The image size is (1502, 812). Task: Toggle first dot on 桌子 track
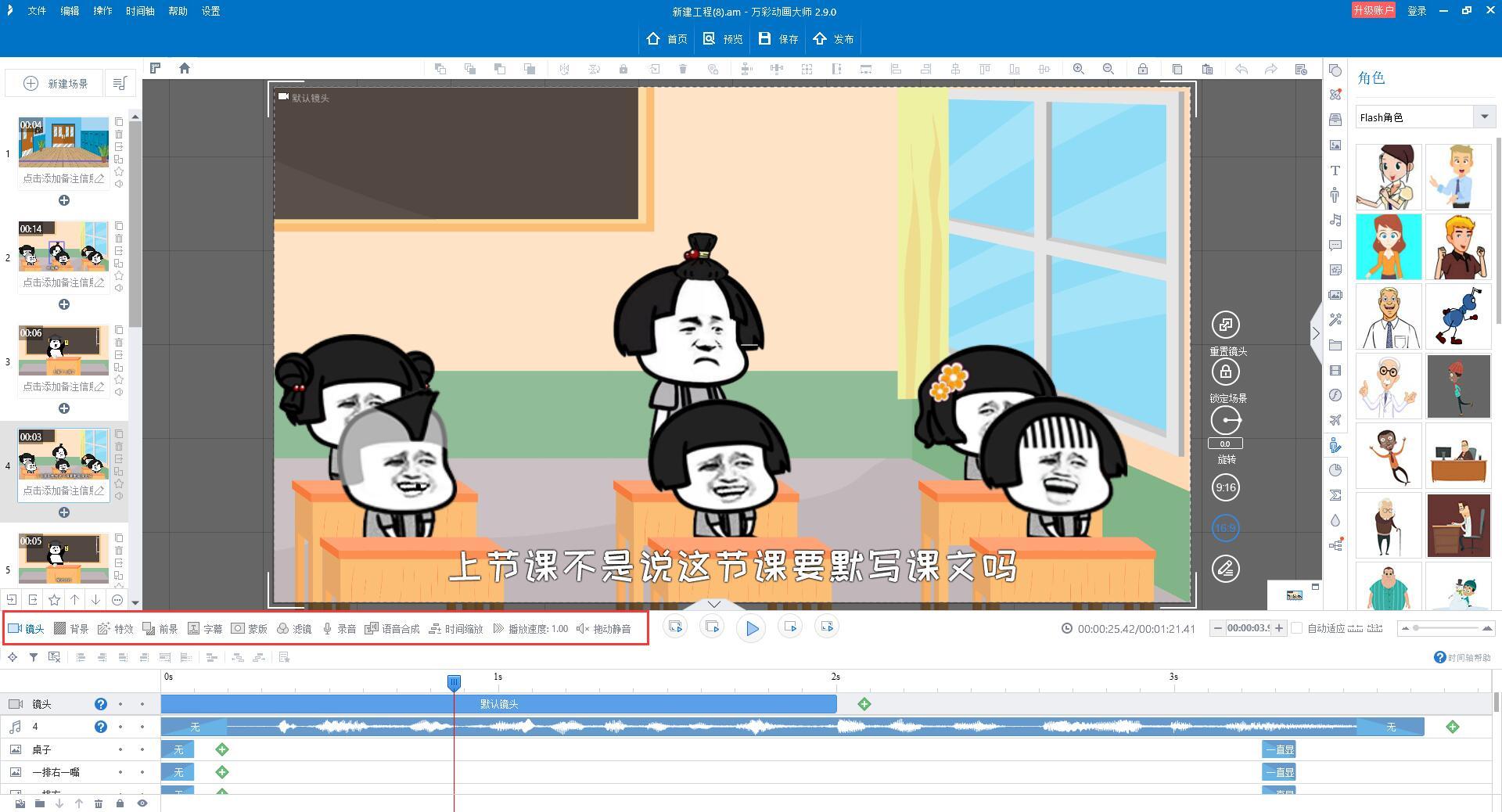[x=120, y=749]
